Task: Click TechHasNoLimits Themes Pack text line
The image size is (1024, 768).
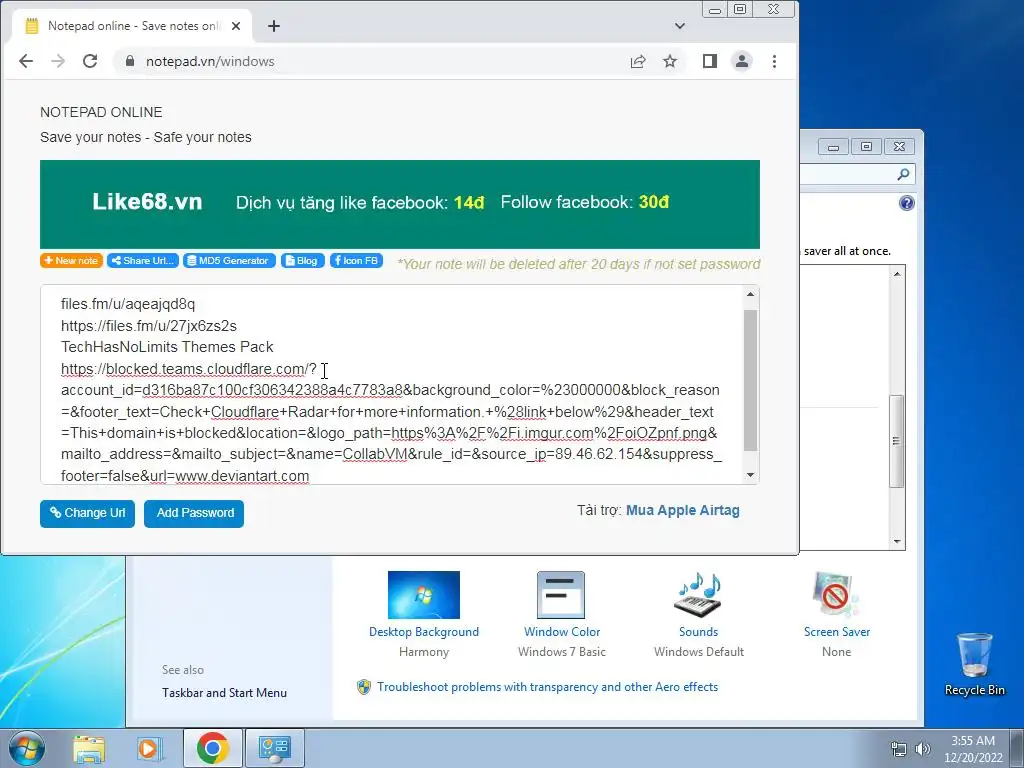Action: (x=167, y=347)
